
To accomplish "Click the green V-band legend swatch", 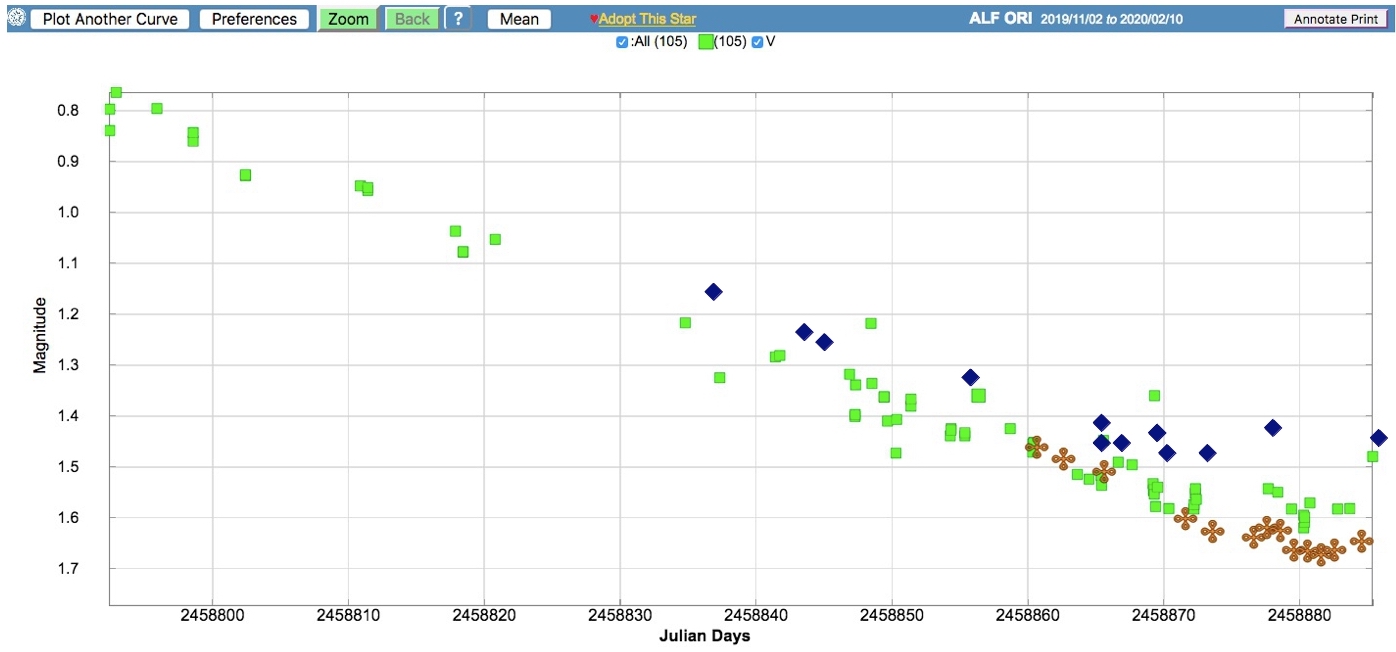I will [x=705, y=42].
